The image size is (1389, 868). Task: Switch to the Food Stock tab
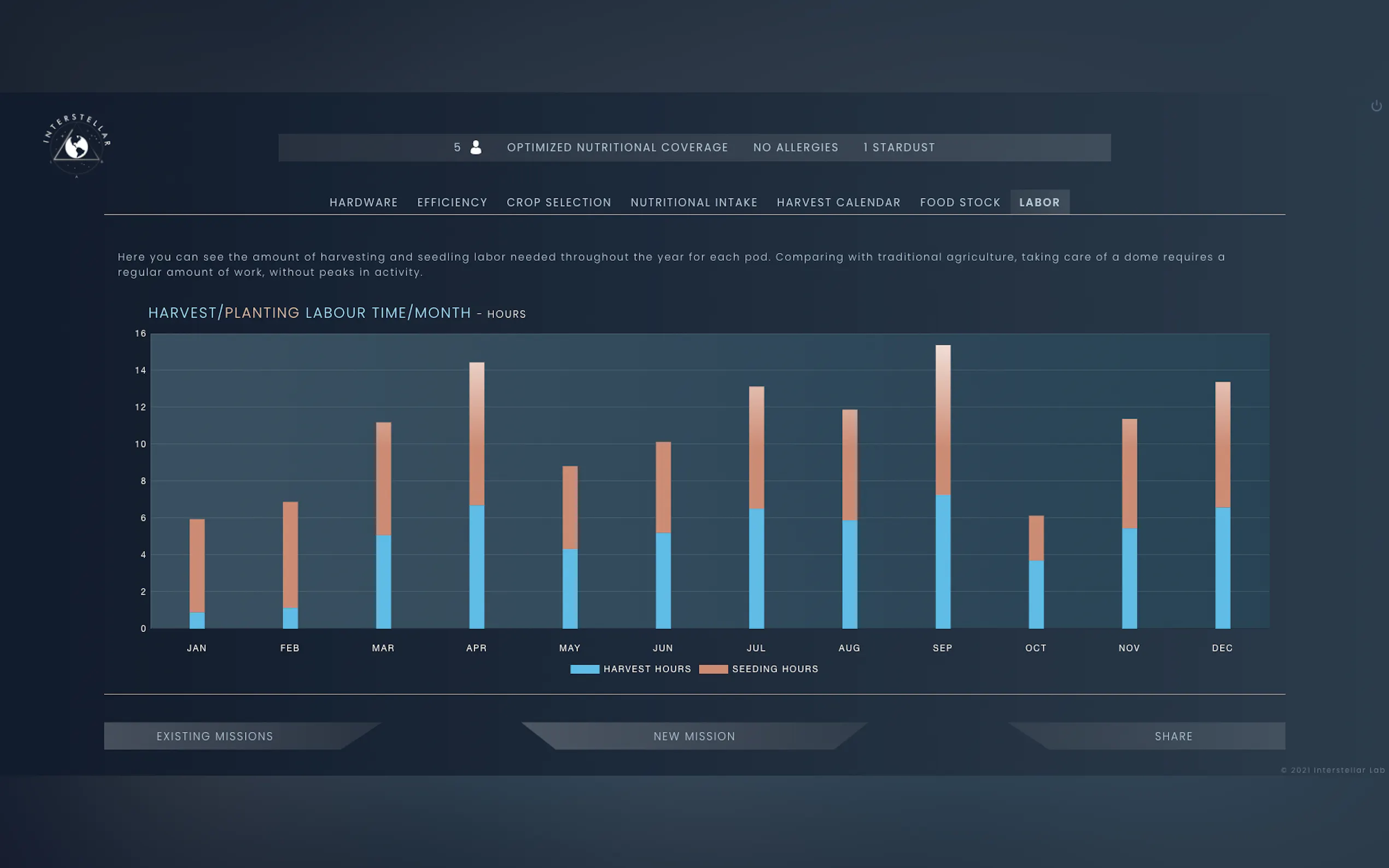(x=960, y=203)
